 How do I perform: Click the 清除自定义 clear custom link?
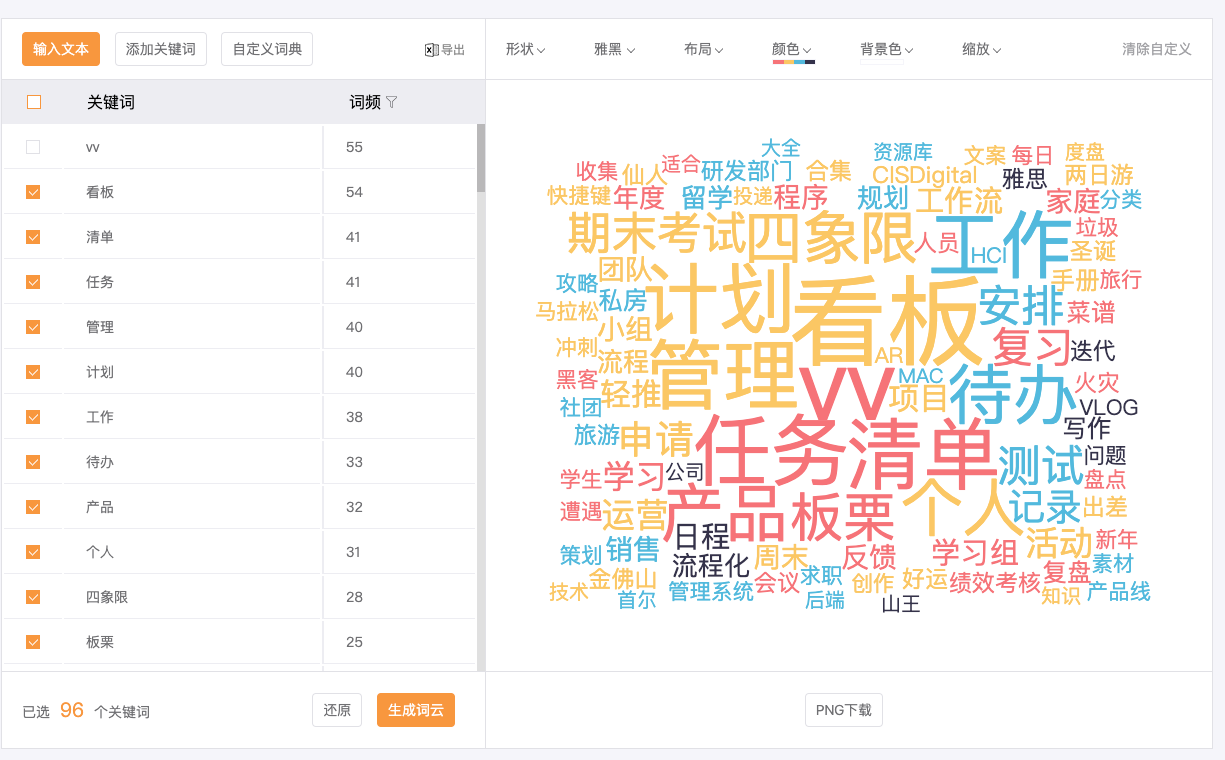(x=1156, y=47)
